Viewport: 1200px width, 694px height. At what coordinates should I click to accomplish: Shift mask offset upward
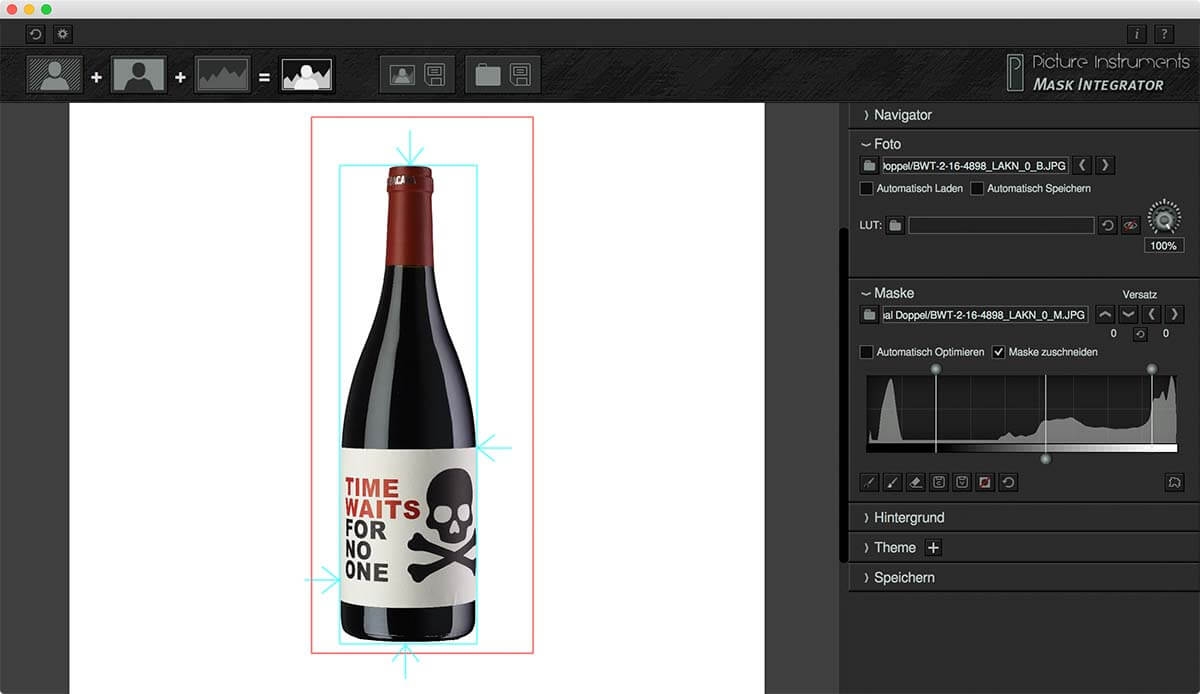point(1105,314)
